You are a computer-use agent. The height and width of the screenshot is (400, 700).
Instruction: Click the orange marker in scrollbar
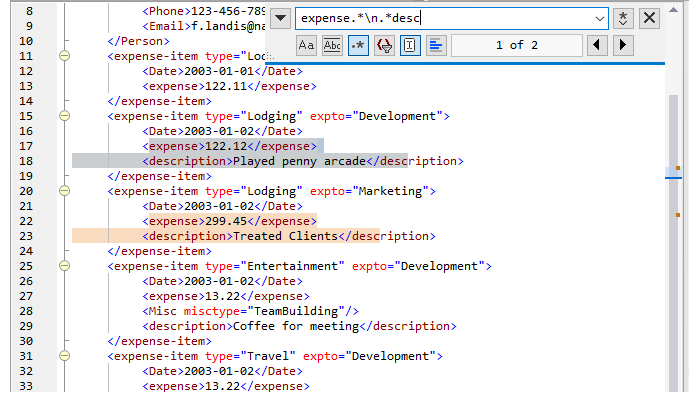tap(677, 167)
